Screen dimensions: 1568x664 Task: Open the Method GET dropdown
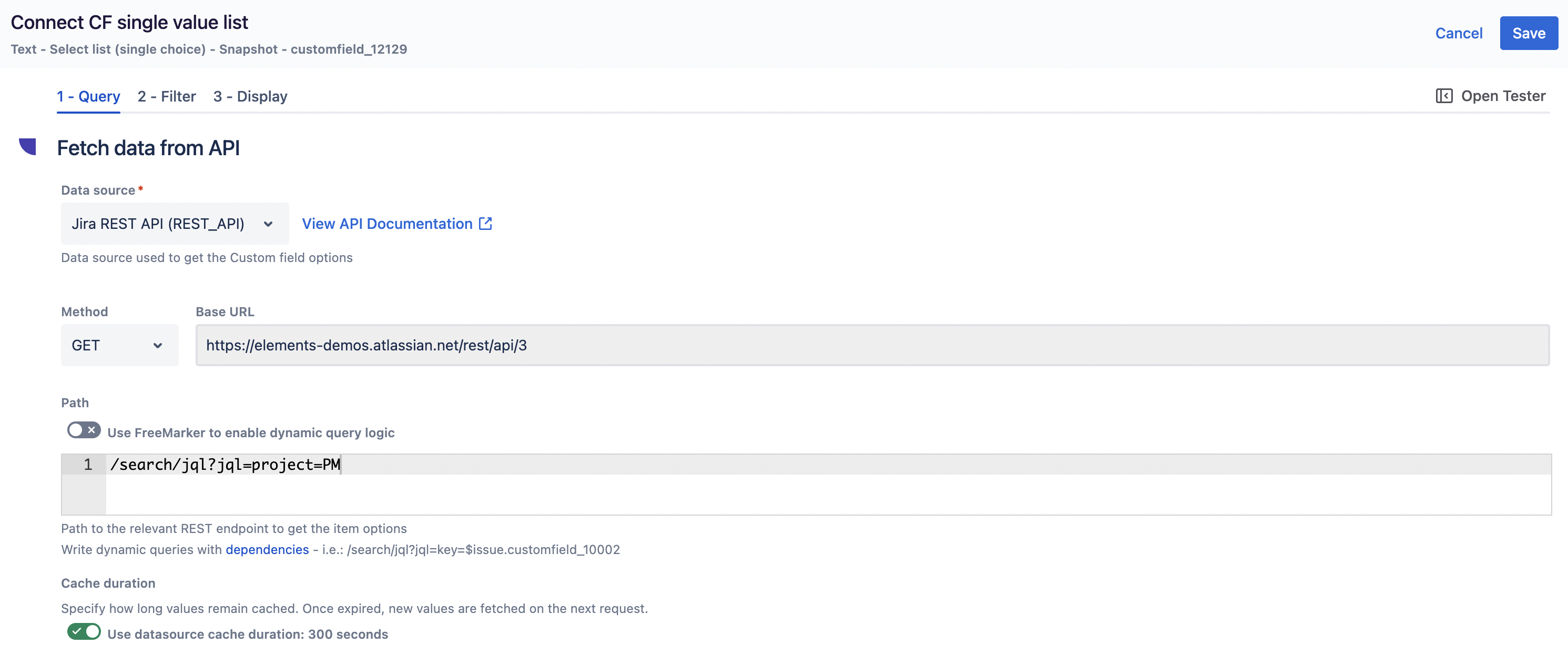(x=119, y=345)
